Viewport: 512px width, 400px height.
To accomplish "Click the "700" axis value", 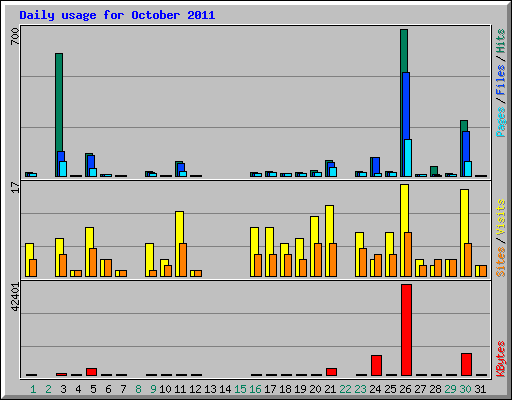I will (x=15, y=36).
